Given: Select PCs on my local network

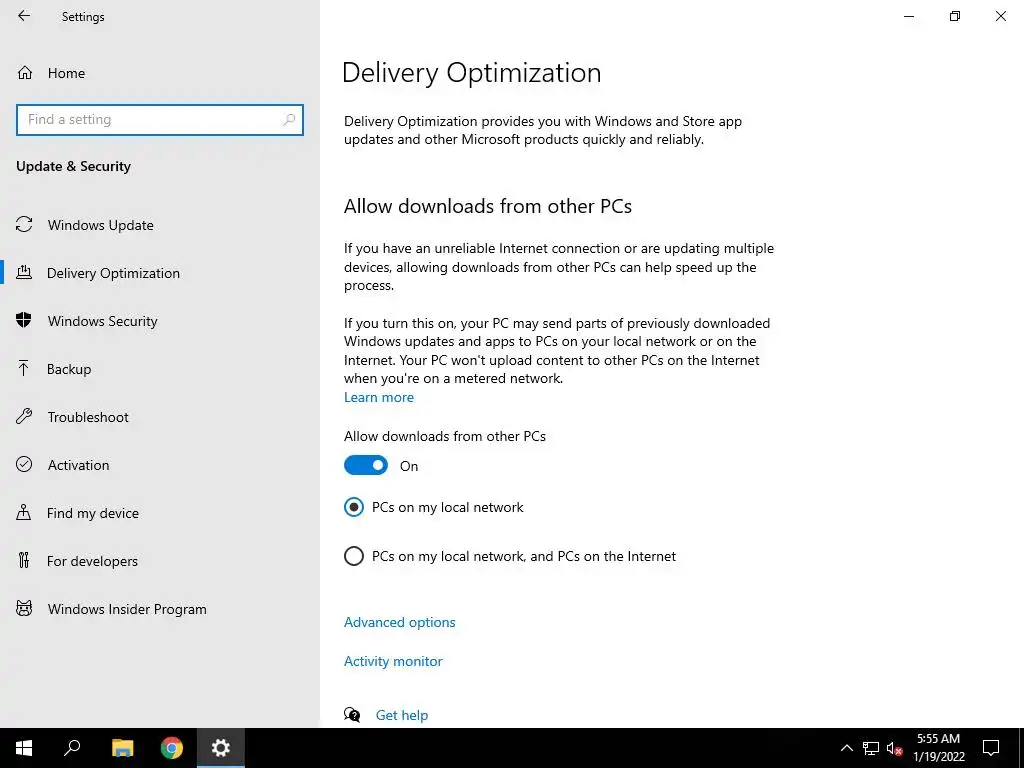Looking at the screenshot, I should coord(354,507).
